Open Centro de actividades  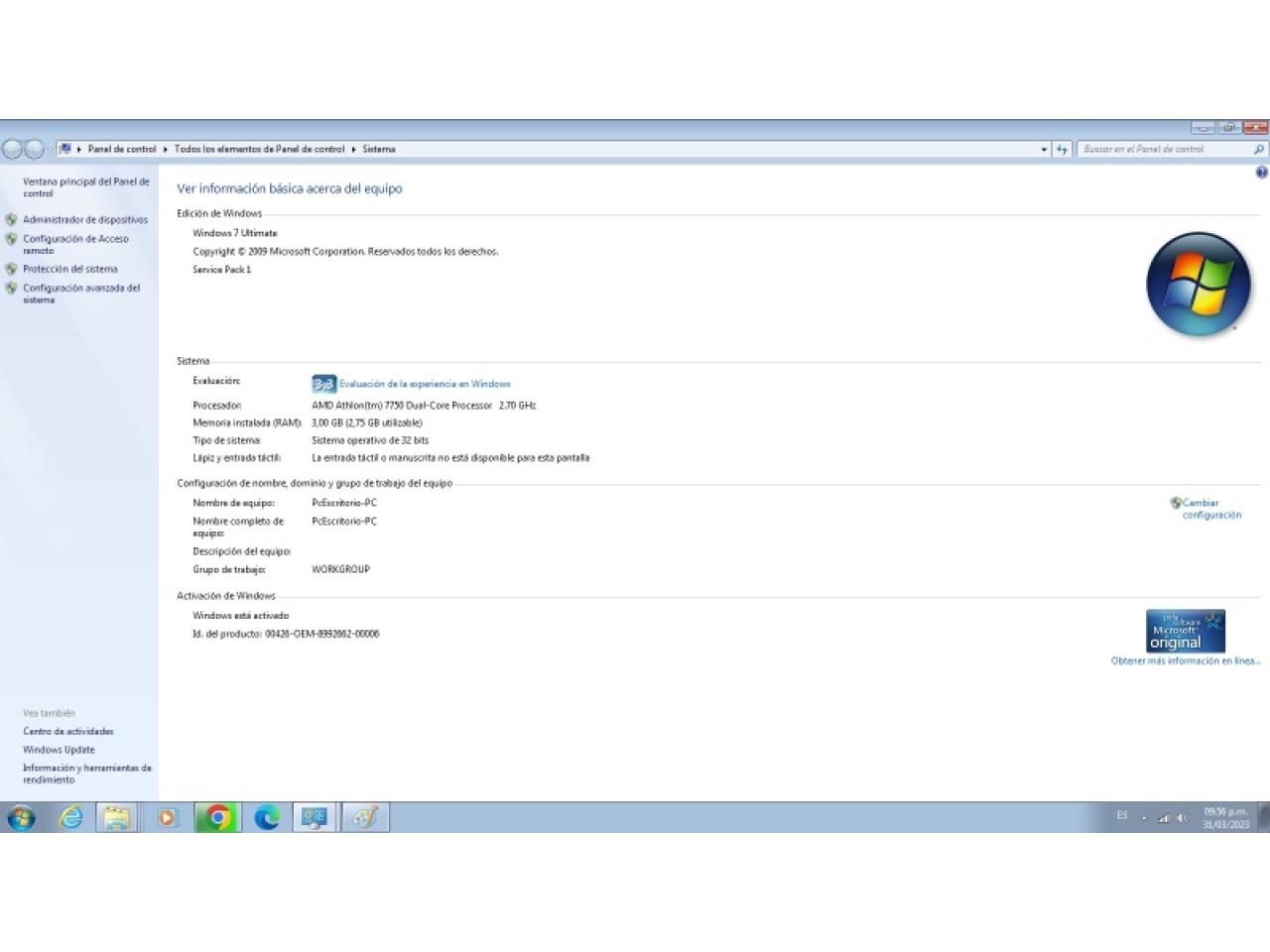point(68,731)
